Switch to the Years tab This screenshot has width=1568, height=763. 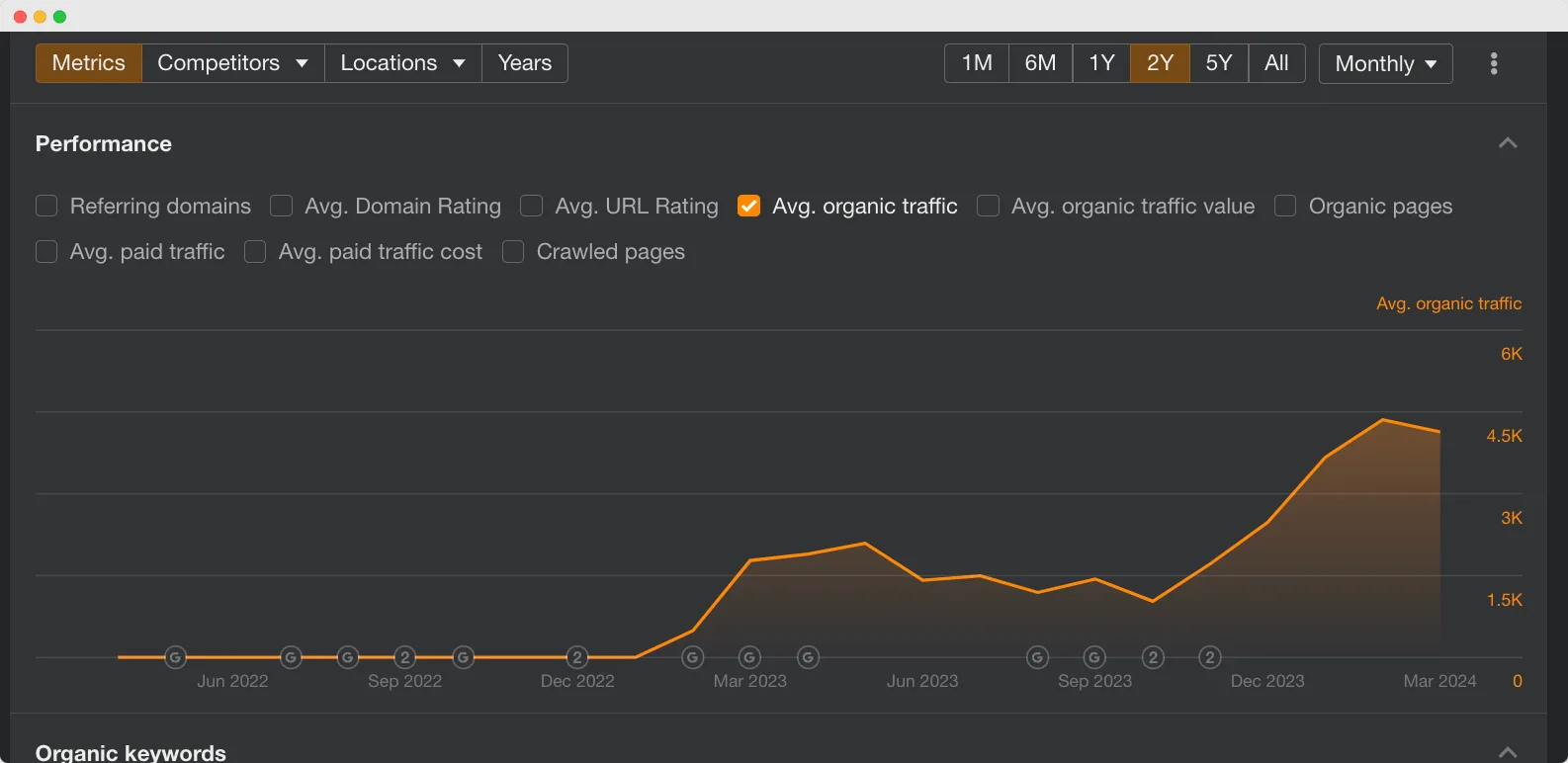pos(524,63)
